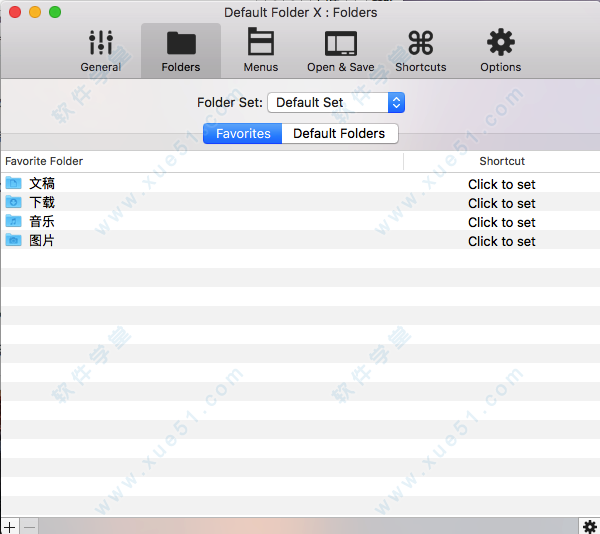Open the Shortcuts preferences pane
The height and width of the screenshot is (534, 600).
(x=421, y=51)
